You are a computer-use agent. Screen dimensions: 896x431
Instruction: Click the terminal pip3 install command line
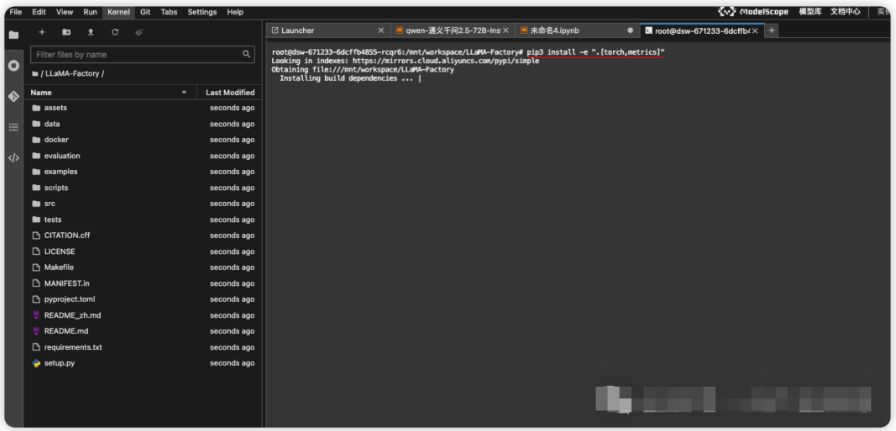coord(469,52)
